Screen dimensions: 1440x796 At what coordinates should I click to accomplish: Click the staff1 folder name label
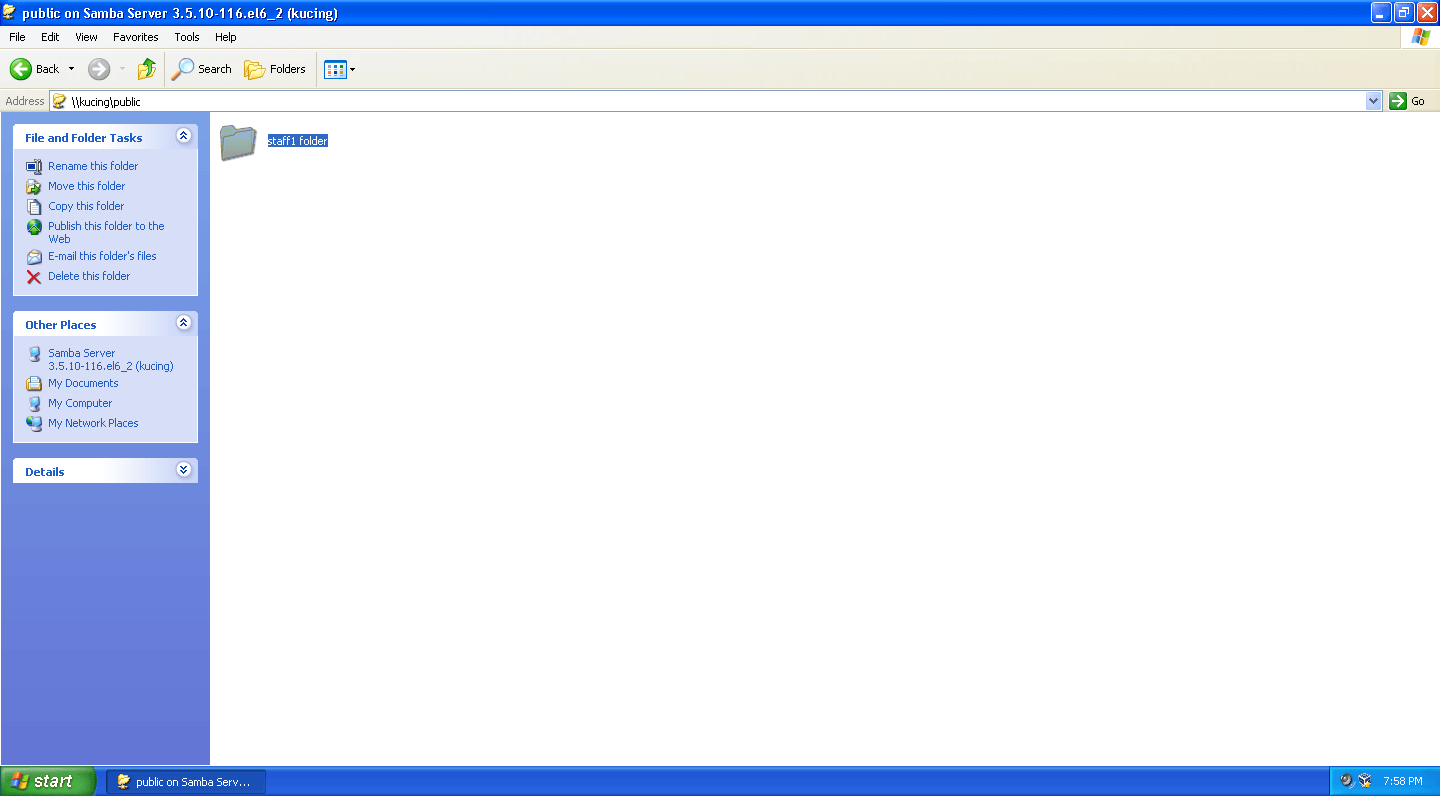pos(298,141)
